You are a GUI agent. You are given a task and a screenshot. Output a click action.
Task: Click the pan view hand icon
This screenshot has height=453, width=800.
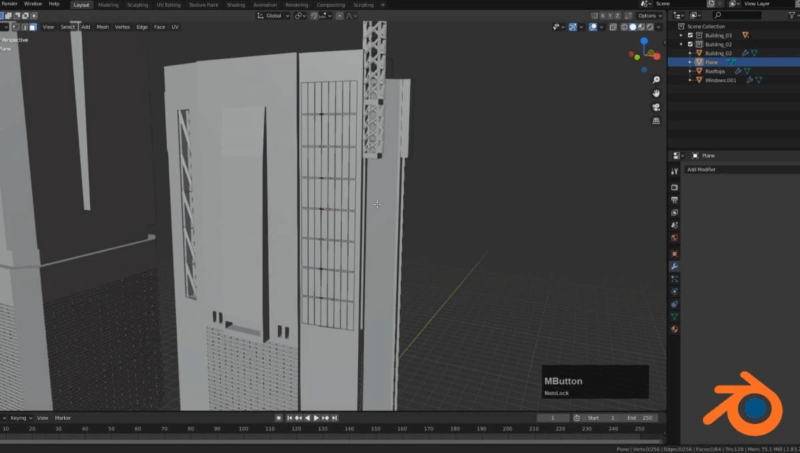click(x=656, y=92)
